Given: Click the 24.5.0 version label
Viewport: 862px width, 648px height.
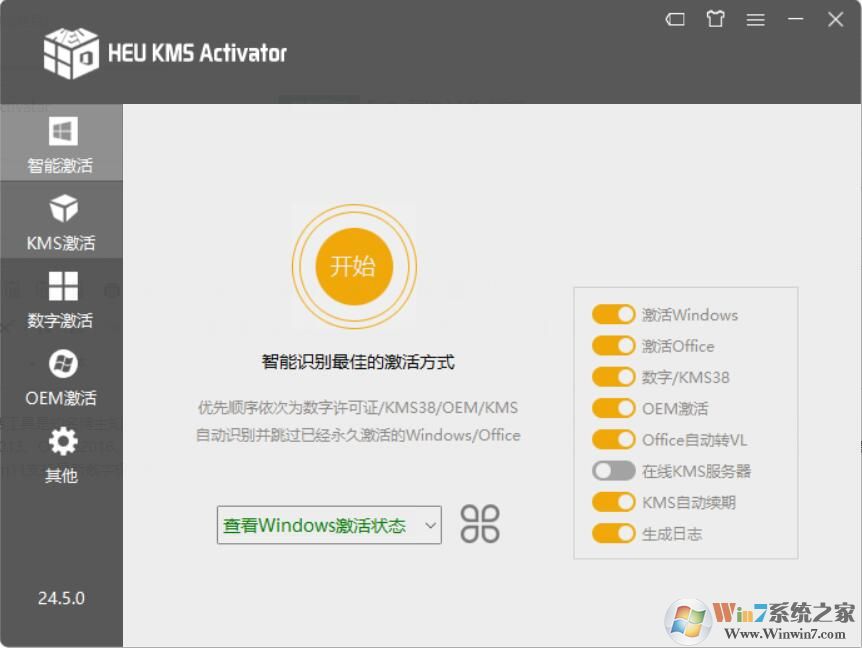Looking at the screenshot, I should (61, 598).
